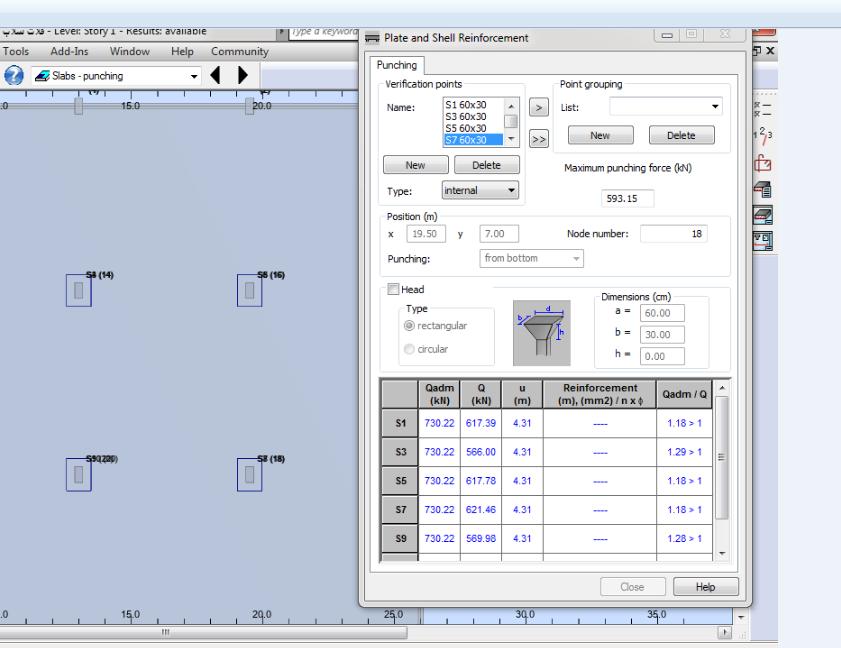Click the Close button in dialog
841x648 pixels.
coord(632,587)
